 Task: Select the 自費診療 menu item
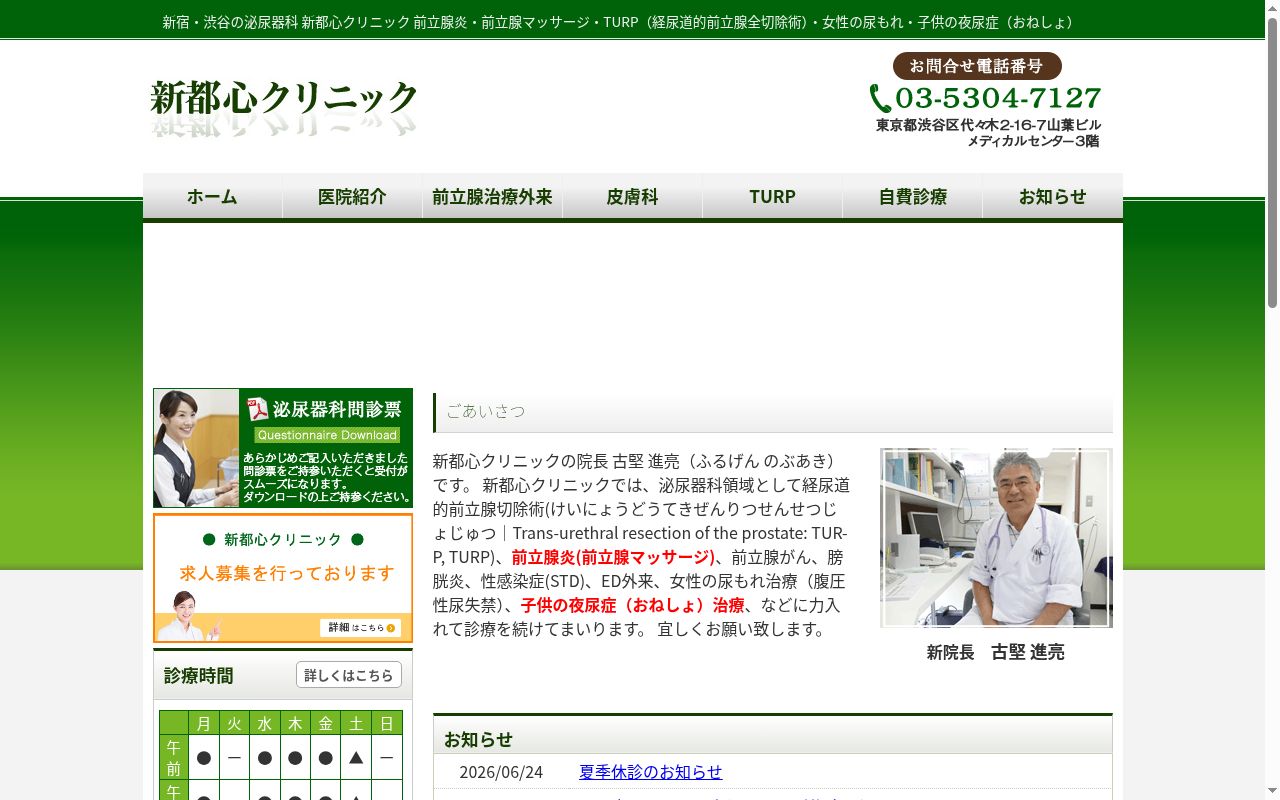tap(912, 197)
